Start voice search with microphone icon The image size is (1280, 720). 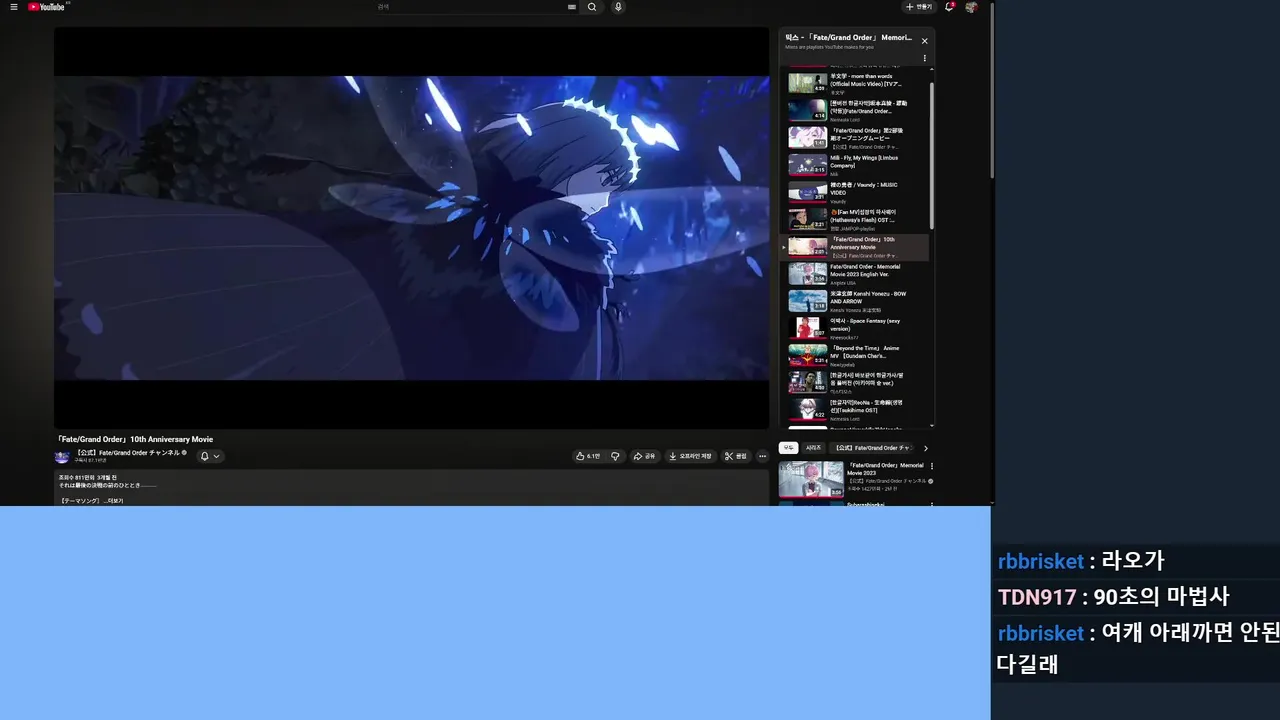pyautogui.click(x=618, y=7)
